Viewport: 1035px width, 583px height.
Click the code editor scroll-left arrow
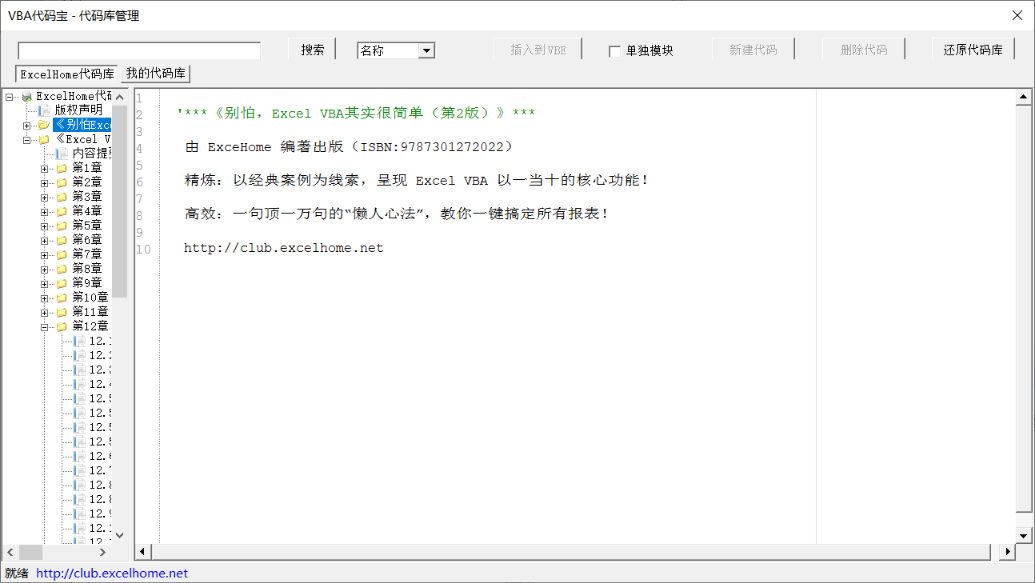click(x=143, y=551)
